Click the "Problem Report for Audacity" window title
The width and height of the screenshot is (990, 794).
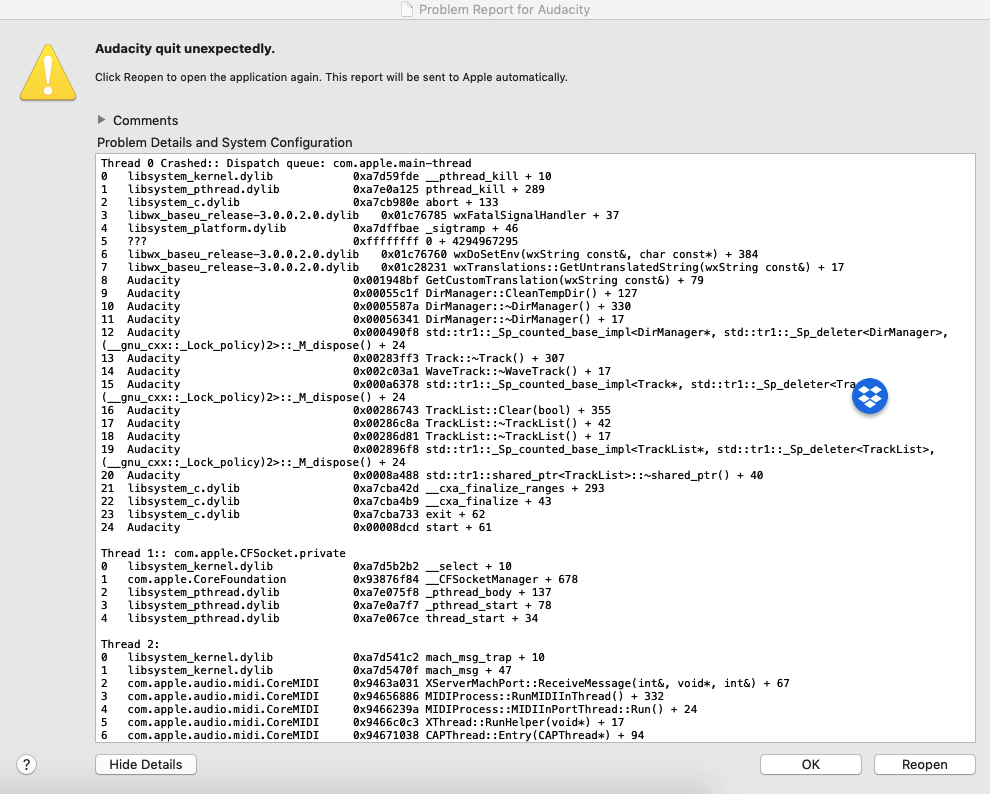click(504, 9)
